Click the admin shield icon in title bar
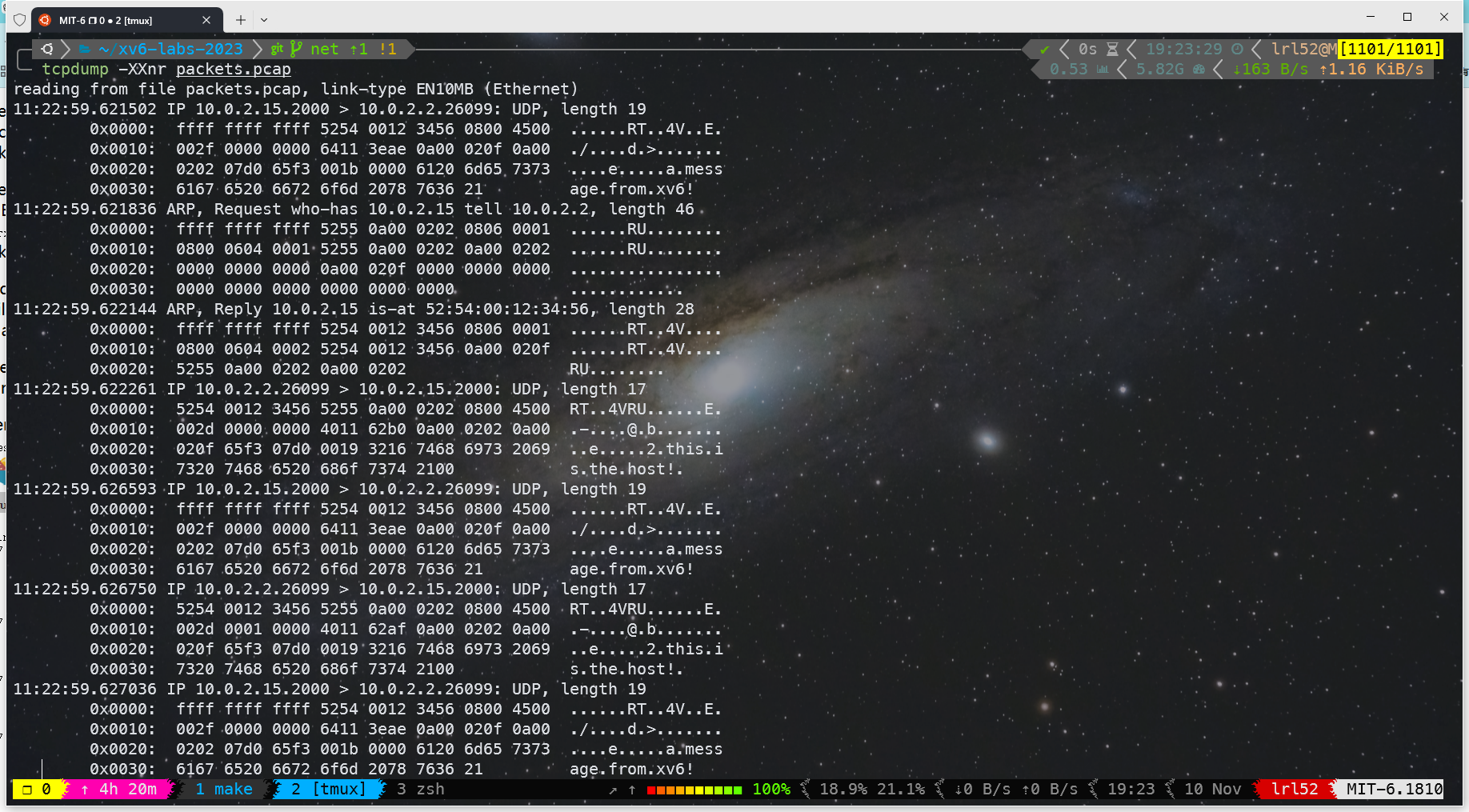This screenshot has height=812, width=1469. [x=20, y=20]
